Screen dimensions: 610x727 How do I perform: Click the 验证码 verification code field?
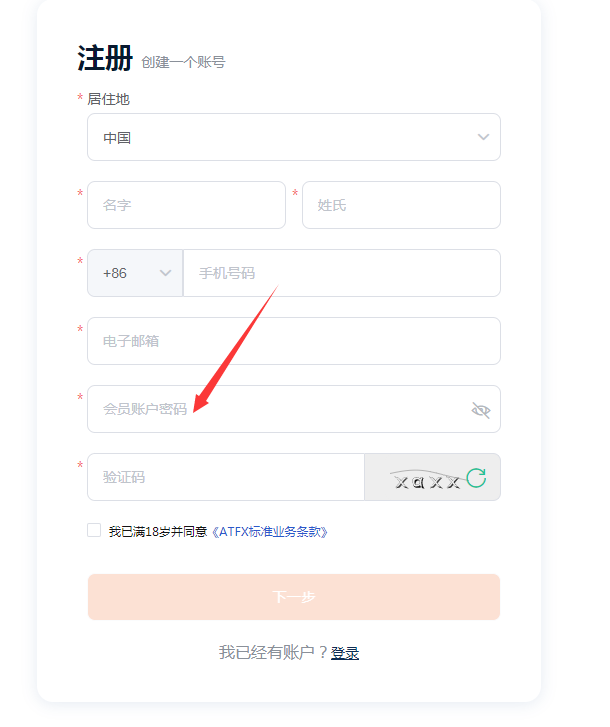pyautogui.click(x=226, y=477)
